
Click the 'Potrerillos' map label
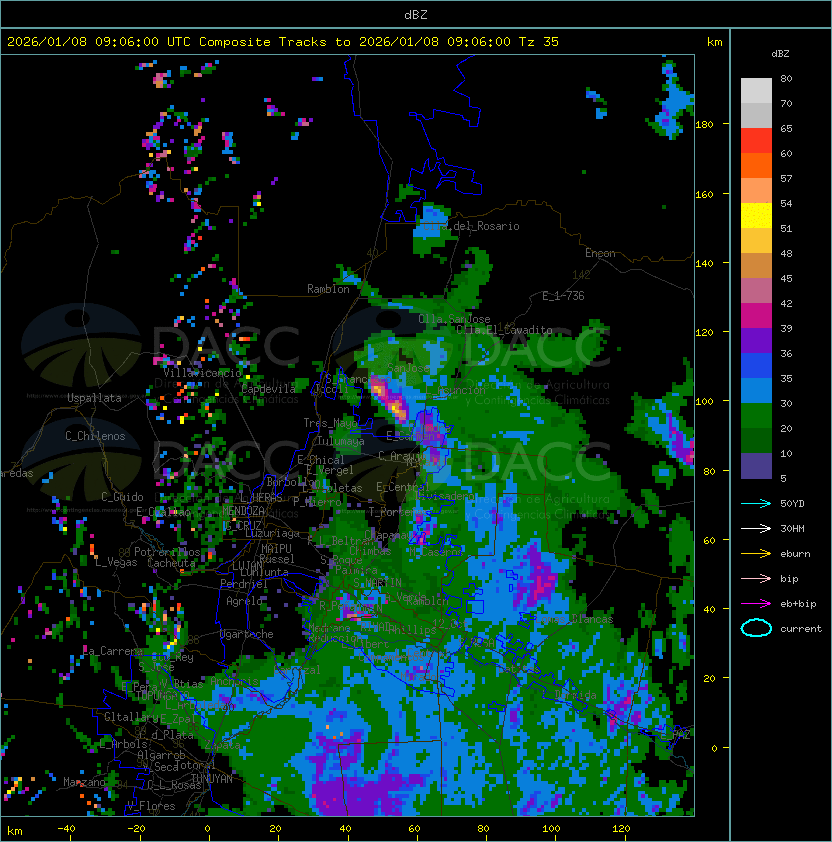click(167, 552)
